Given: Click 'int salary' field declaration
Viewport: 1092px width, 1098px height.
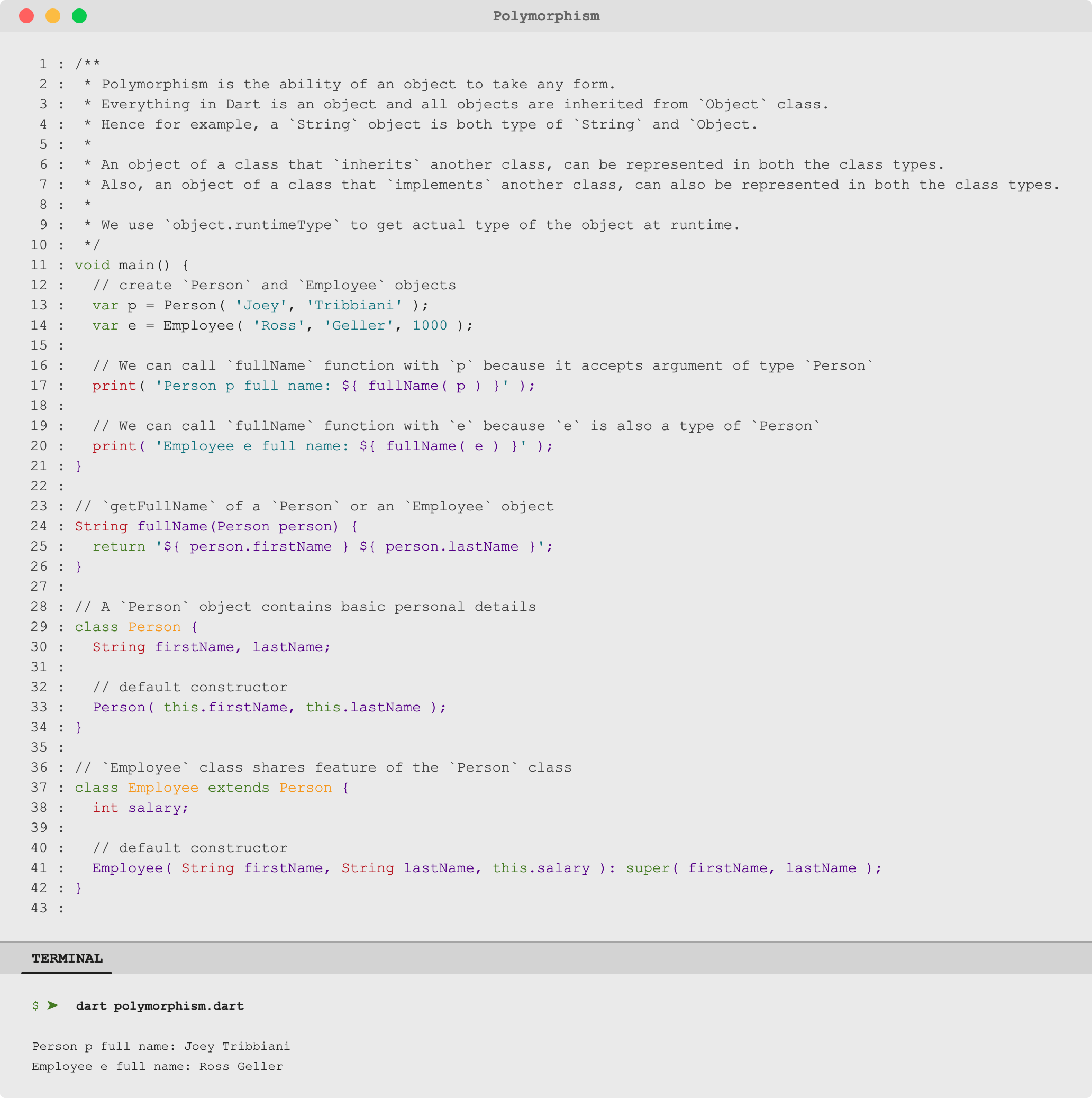Looking at the screenshot, I should point(140,808).
